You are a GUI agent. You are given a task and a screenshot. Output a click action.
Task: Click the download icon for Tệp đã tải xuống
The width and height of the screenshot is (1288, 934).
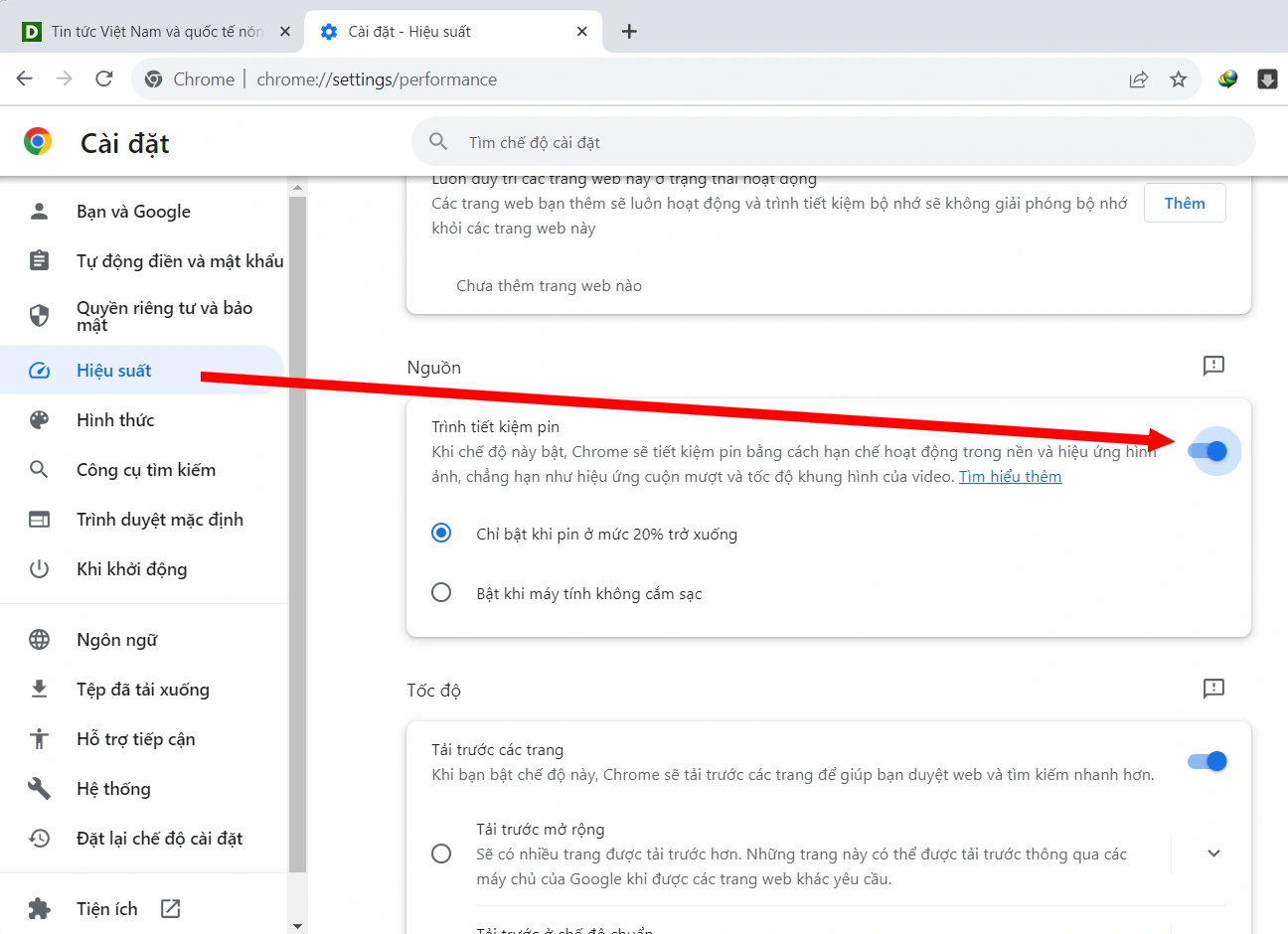39,690
